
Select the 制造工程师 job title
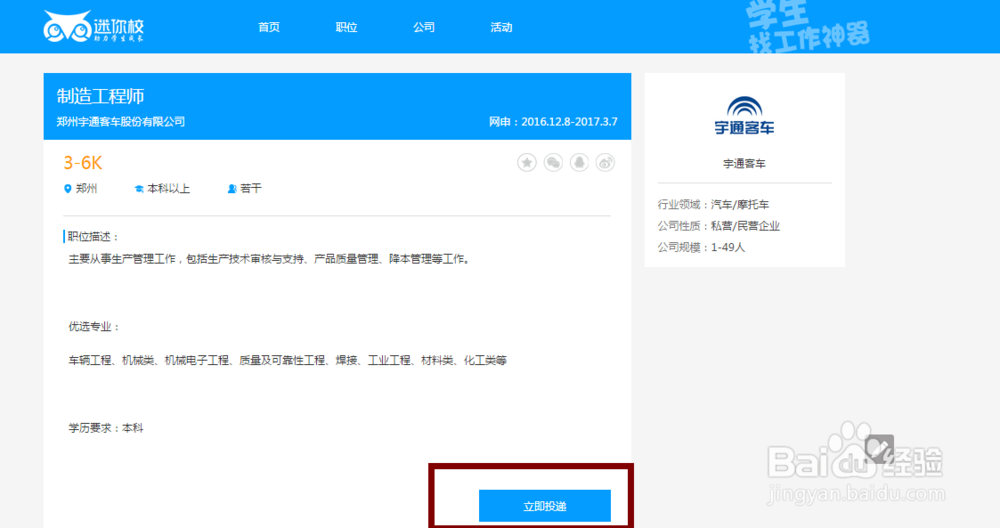tap(100, 96)
